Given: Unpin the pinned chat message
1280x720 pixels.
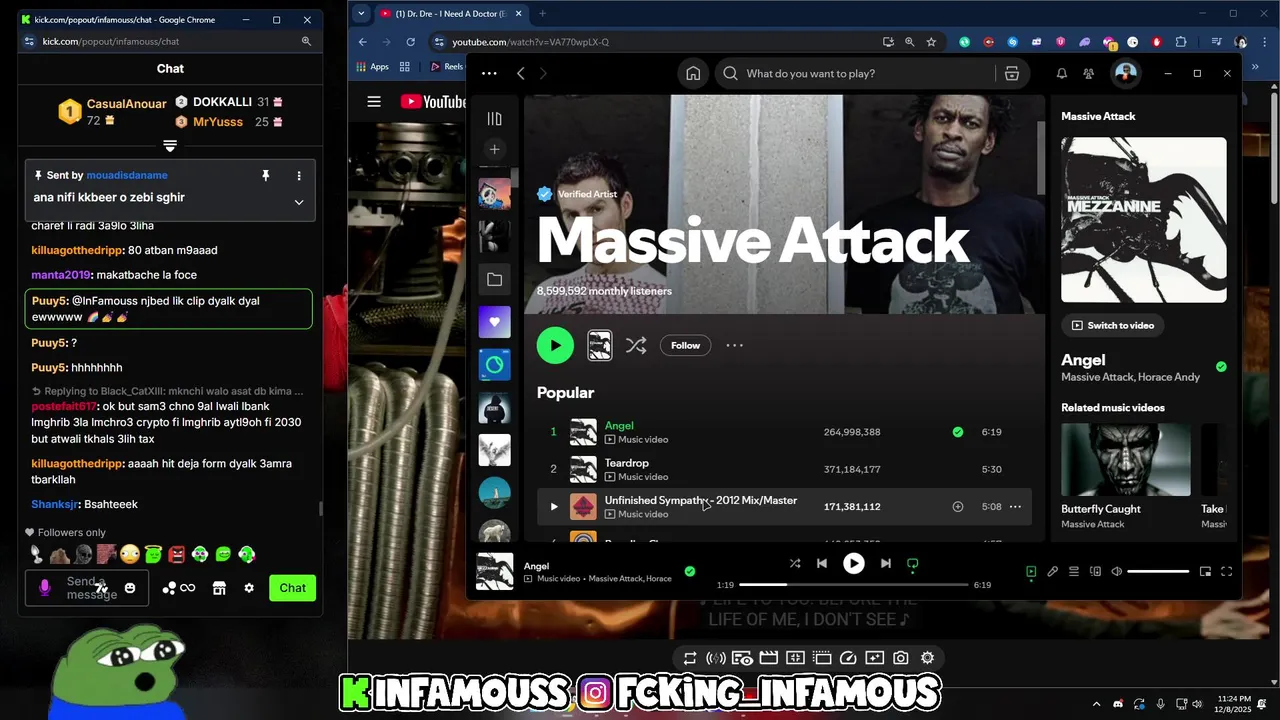Looking at the screenshot, I should click(266, 176).
